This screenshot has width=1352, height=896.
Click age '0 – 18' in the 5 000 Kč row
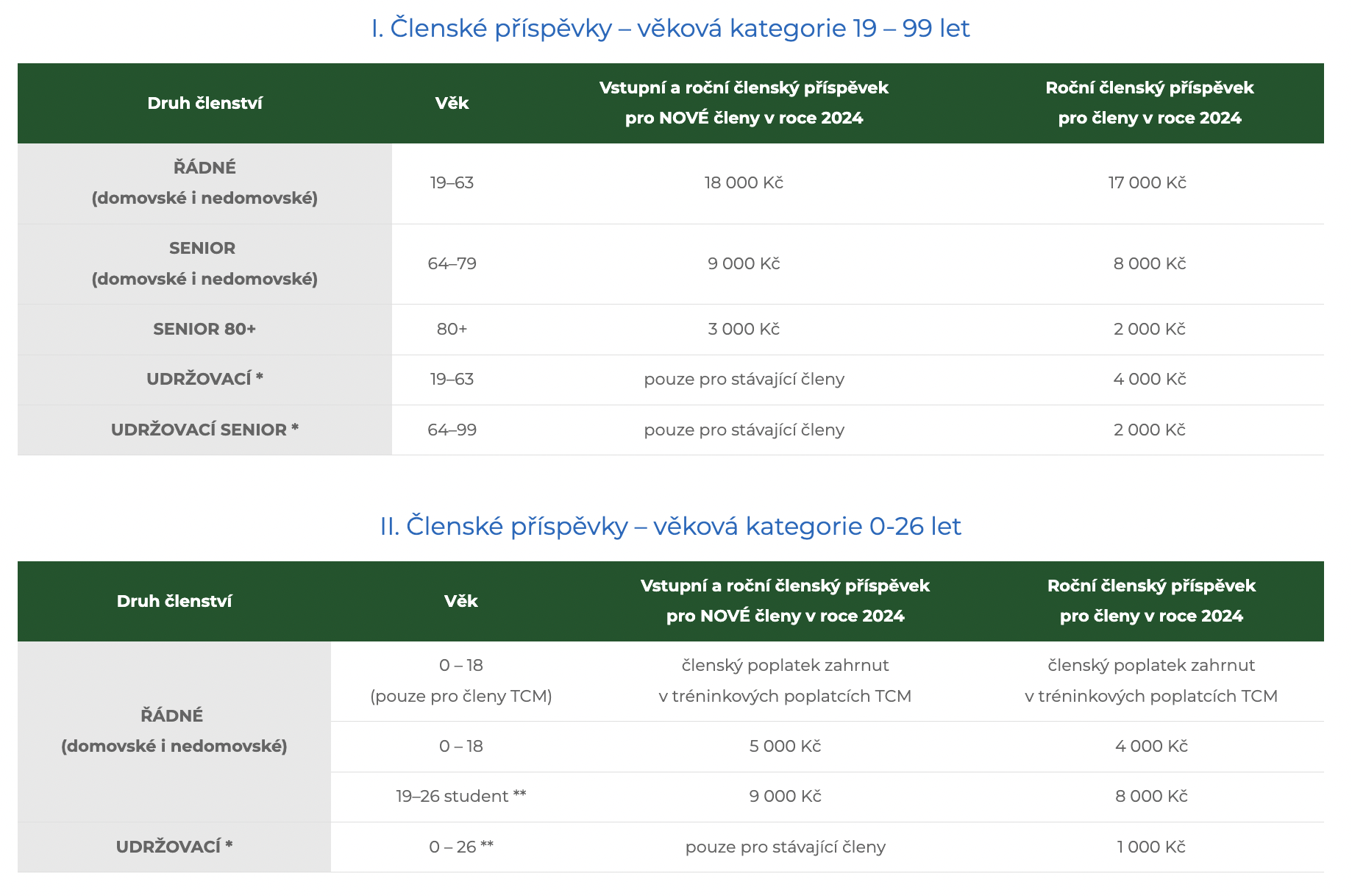point(461,746)
